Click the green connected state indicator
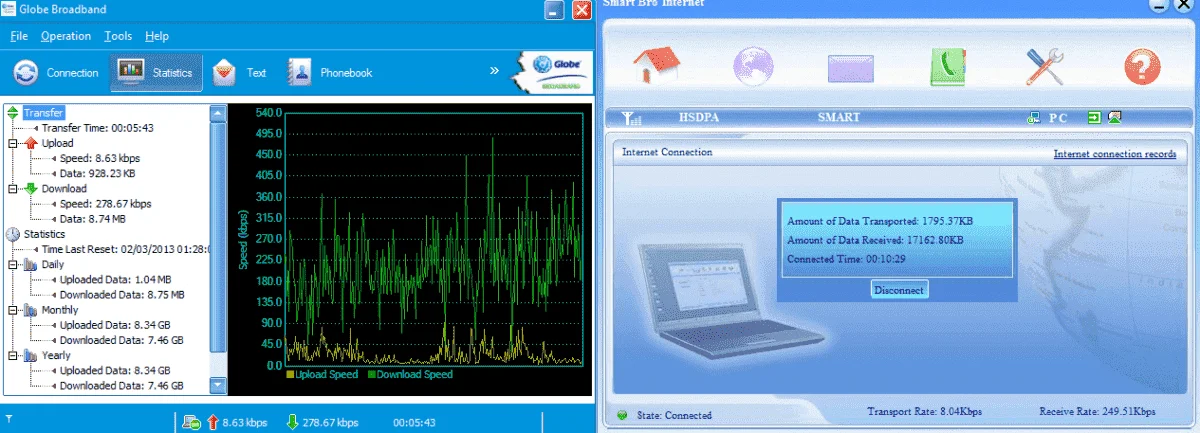This screenshot has width=1200, height=433. coord(622,415)
